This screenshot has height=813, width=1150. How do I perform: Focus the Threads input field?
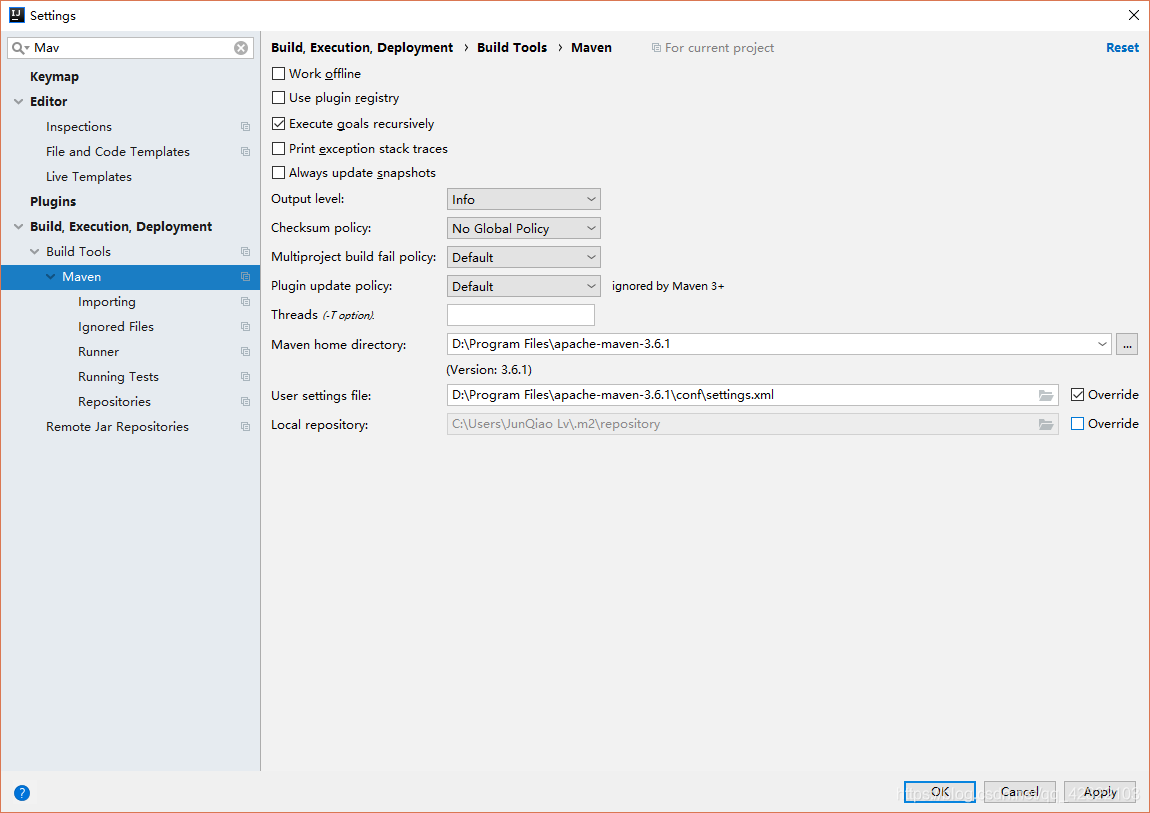[521, 314]
